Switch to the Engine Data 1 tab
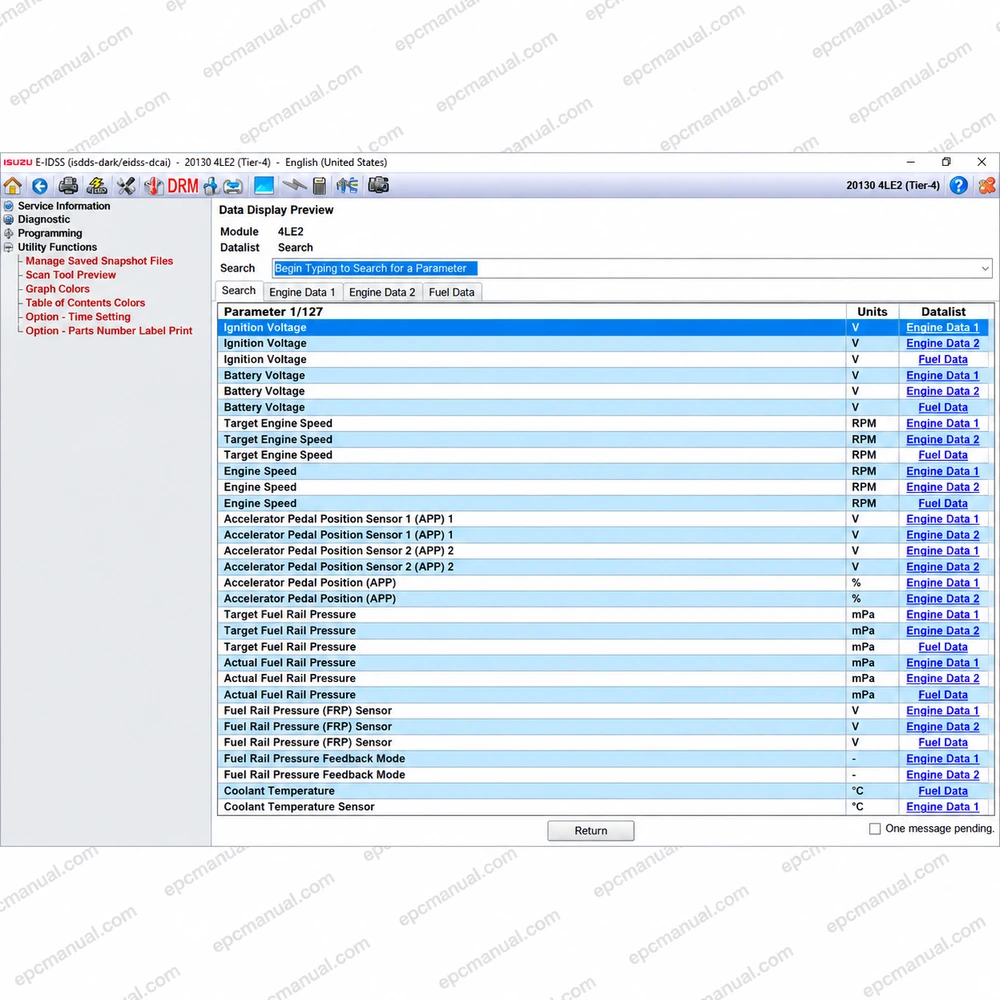The height and width of the screenshot is (1000, 1000). (x=302, y=292)
